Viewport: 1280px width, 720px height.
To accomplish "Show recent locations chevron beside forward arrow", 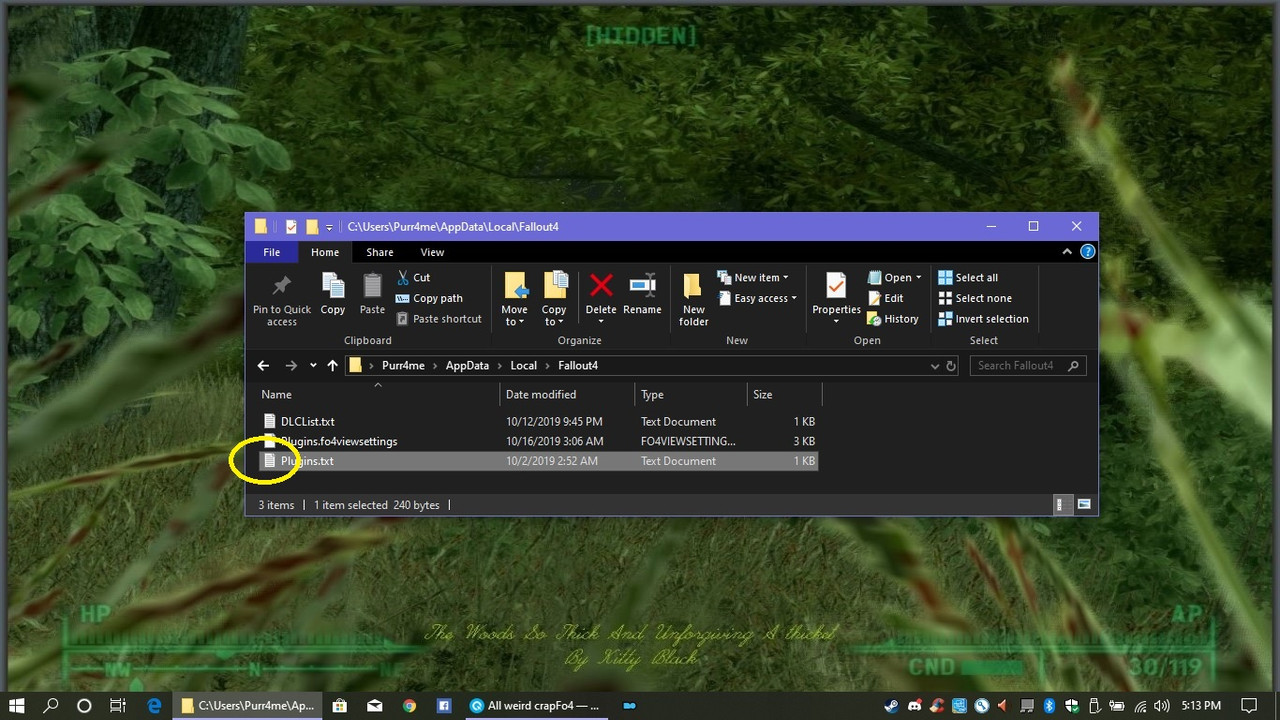I will [x=313, y=366].
